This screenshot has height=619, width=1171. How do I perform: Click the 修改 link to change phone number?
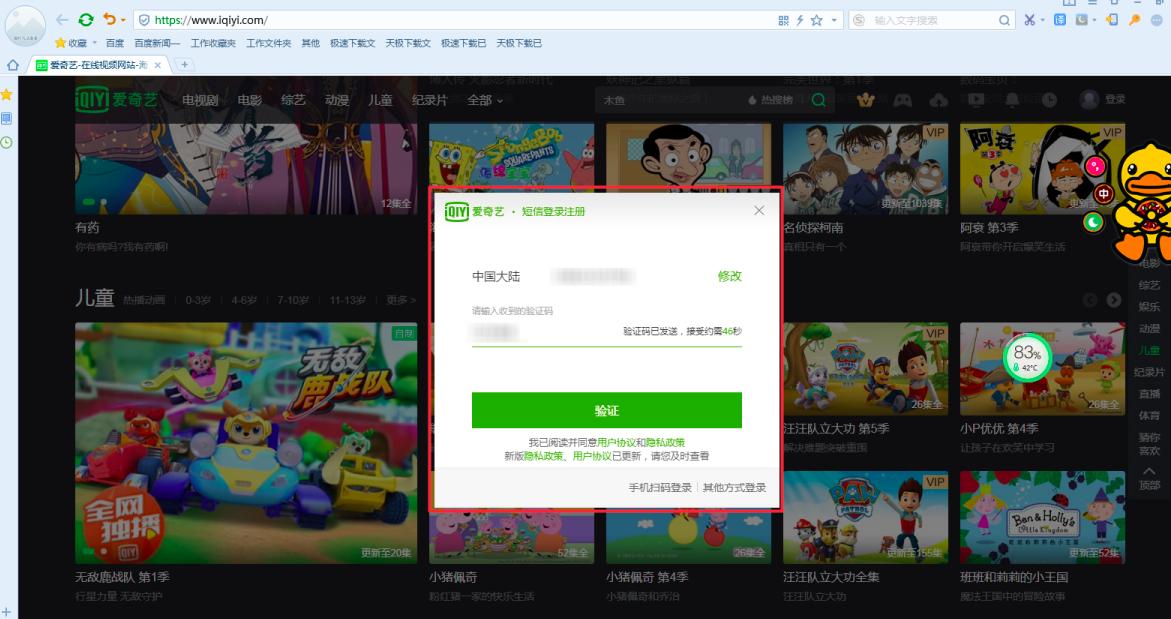click(729, 276)
